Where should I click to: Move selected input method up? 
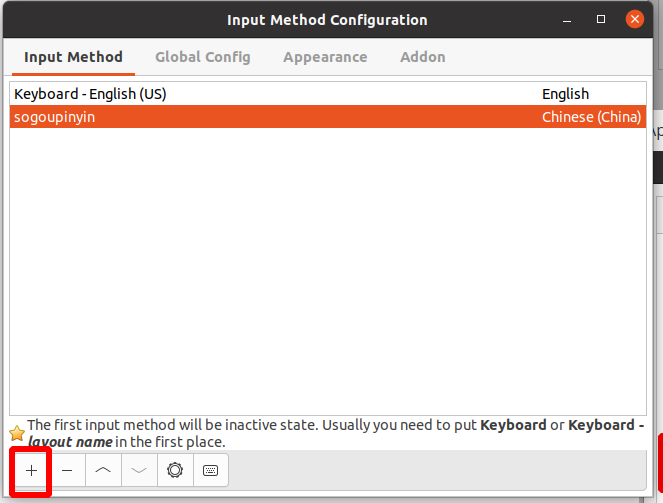(103, 470)
